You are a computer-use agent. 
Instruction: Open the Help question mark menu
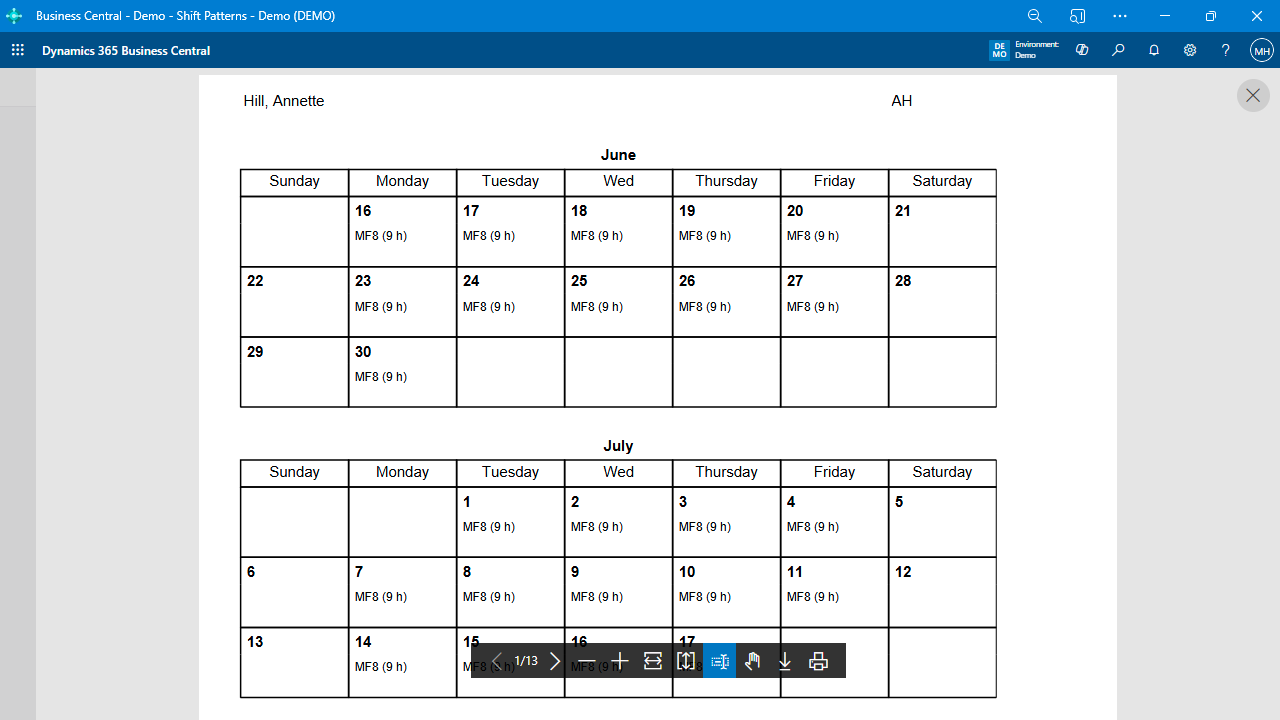pos(1226,50)
